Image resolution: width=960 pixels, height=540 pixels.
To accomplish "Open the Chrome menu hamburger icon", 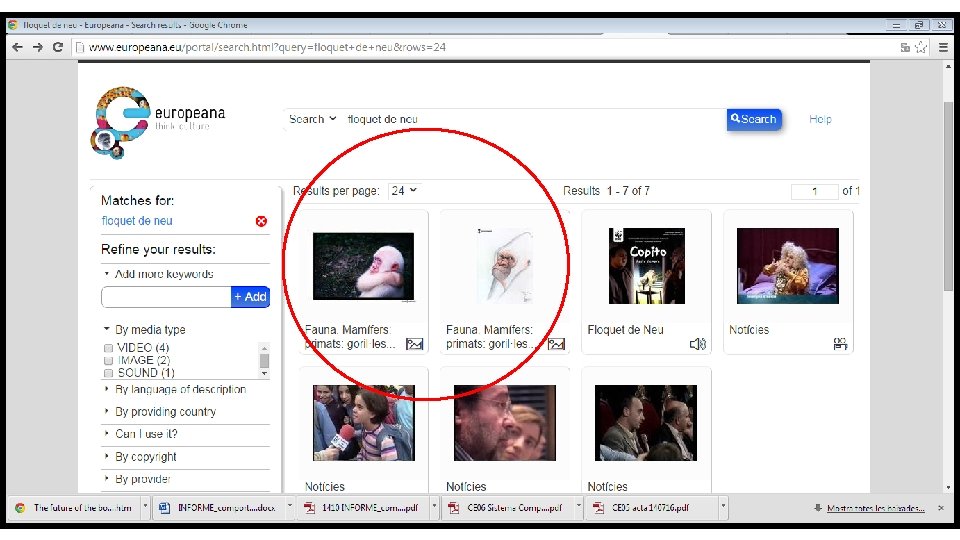I will pos(943,47).
